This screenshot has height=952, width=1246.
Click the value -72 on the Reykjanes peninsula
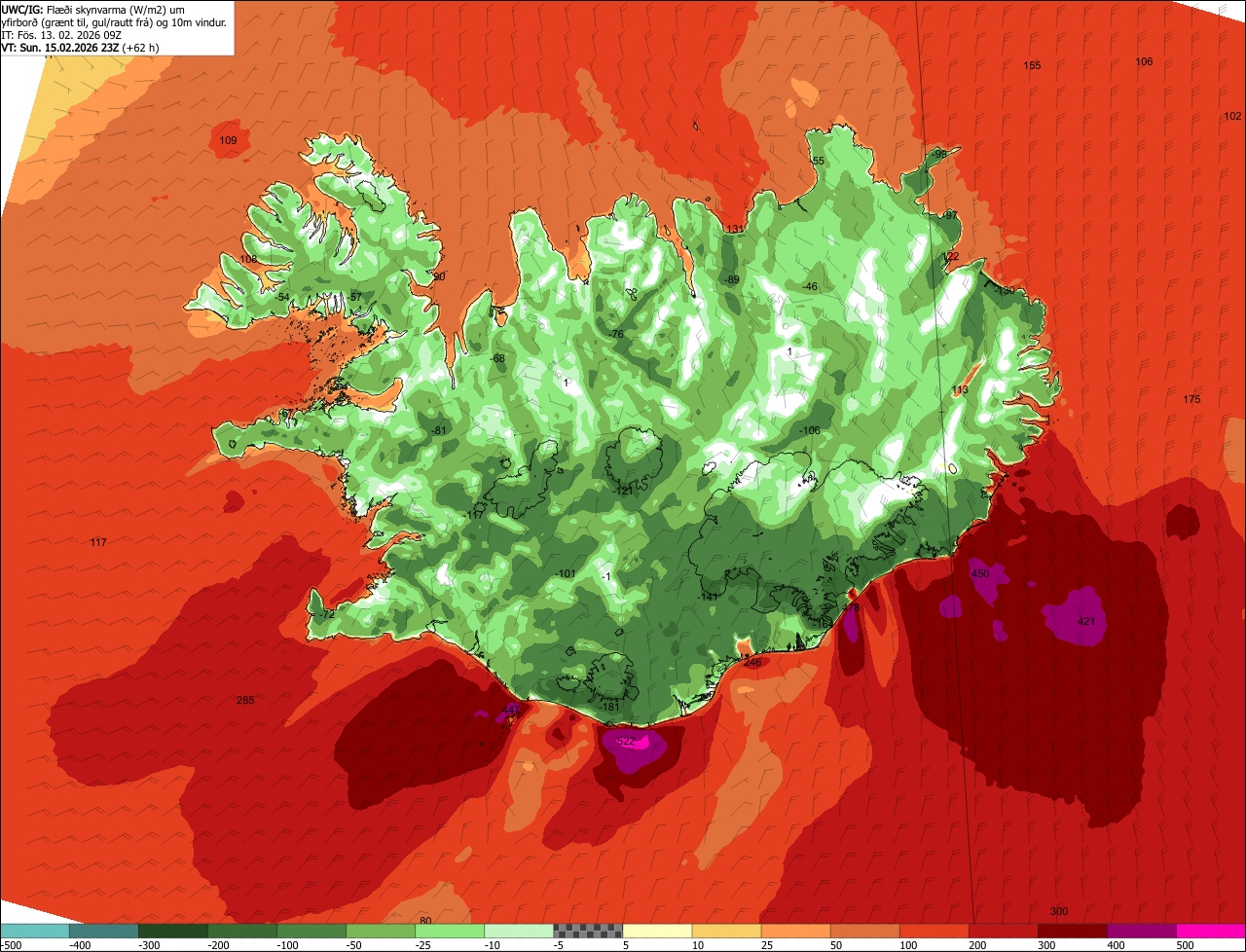pyautogui.click(x=327, y=615)
